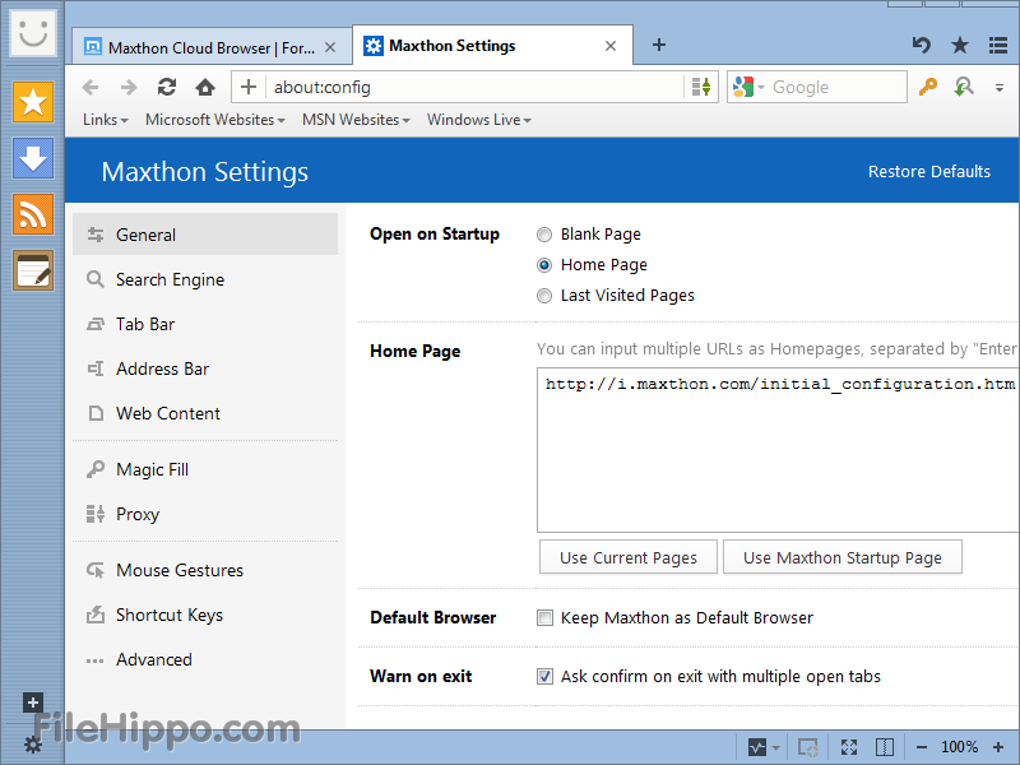Open the Favorites star sidebar icon
Screen dimensions: 1020x765
(x=33, y=102)
